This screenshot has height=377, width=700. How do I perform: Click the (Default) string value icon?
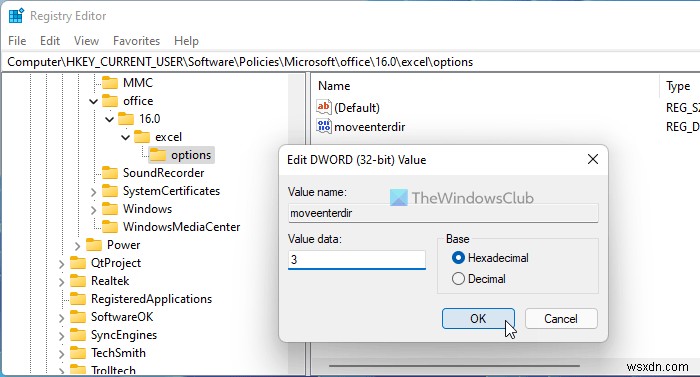324,107
